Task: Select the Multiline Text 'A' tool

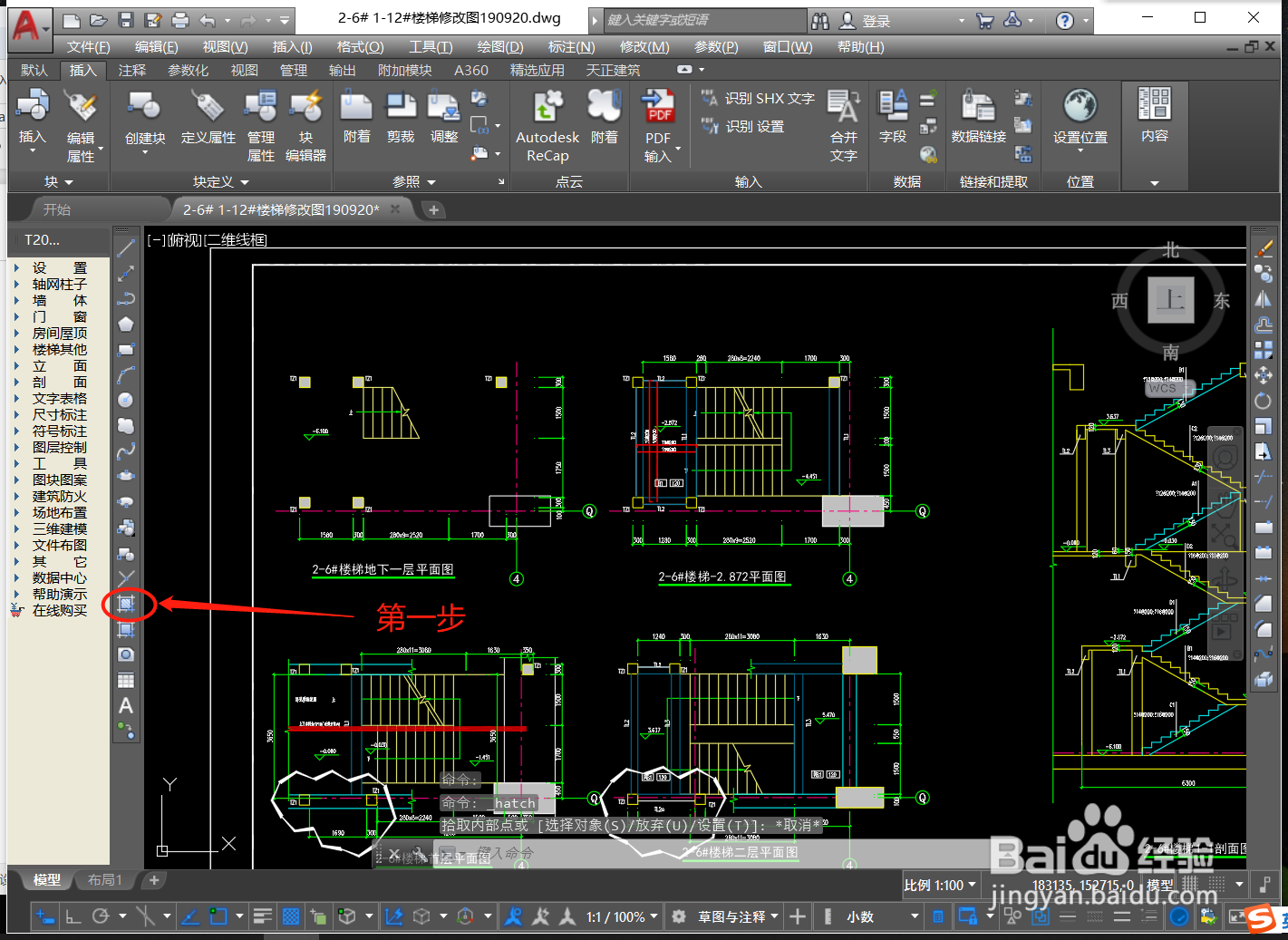Action: (126, 705)
